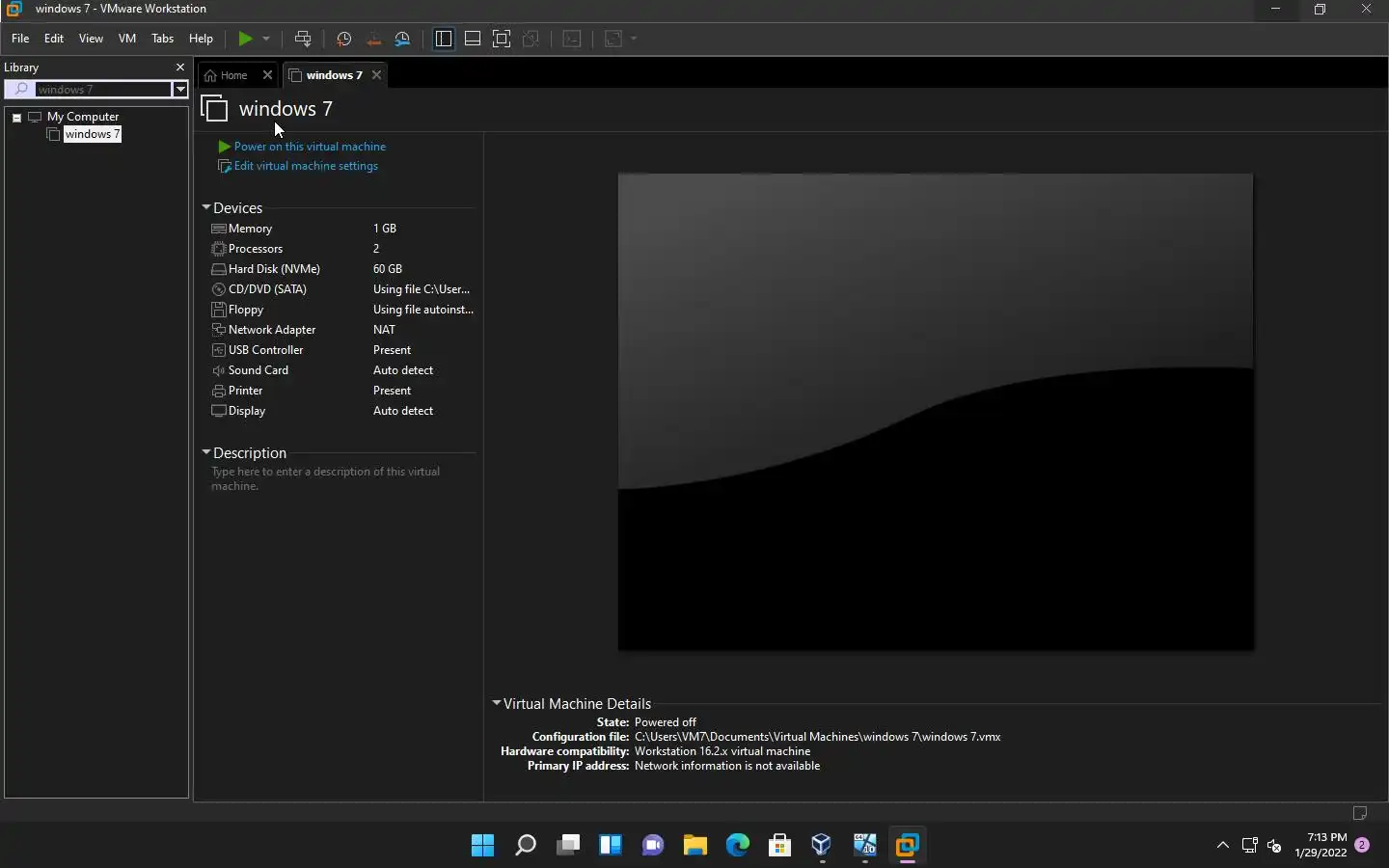Click the Processors device row
1389x868 pixels.
coord(342,249)
